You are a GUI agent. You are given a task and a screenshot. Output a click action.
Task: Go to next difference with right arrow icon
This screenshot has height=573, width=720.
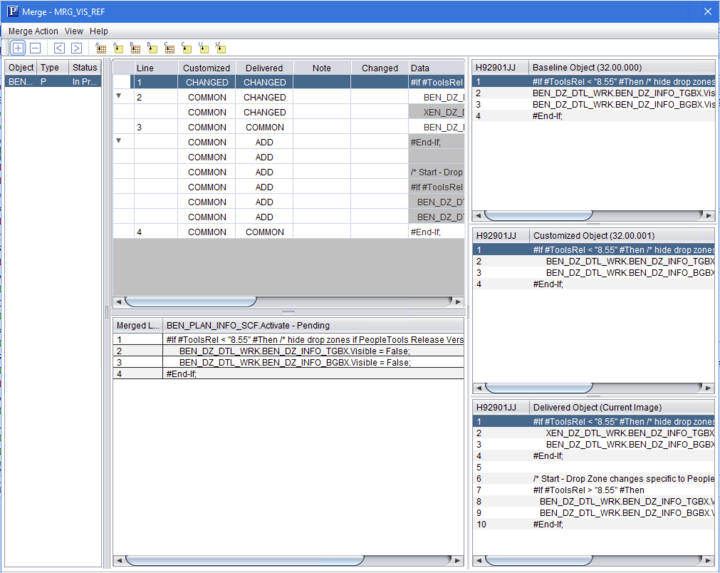pyautogui.click(x=77, y=48)
